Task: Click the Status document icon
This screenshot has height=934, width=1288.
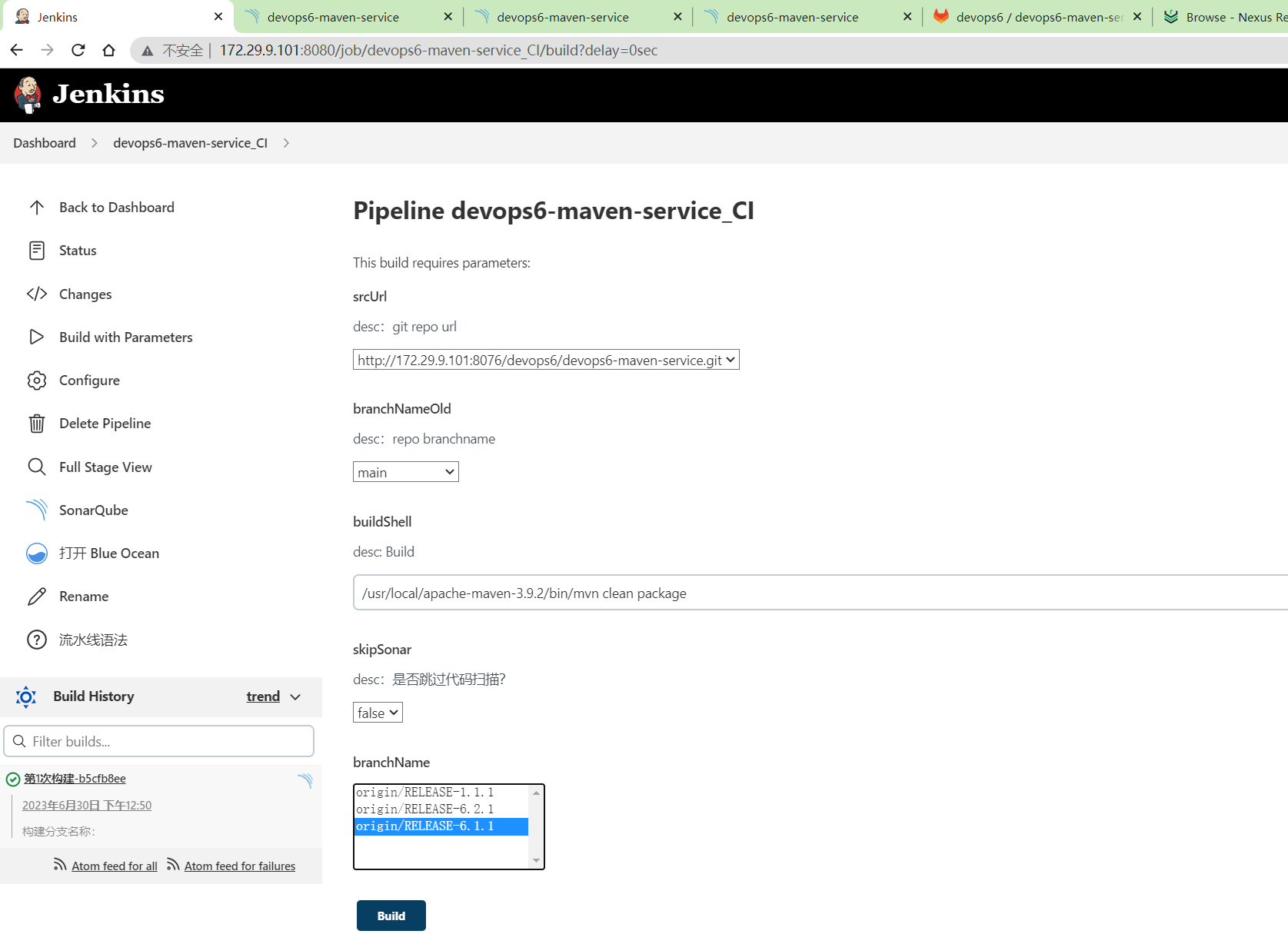Action: coord(36,251)
